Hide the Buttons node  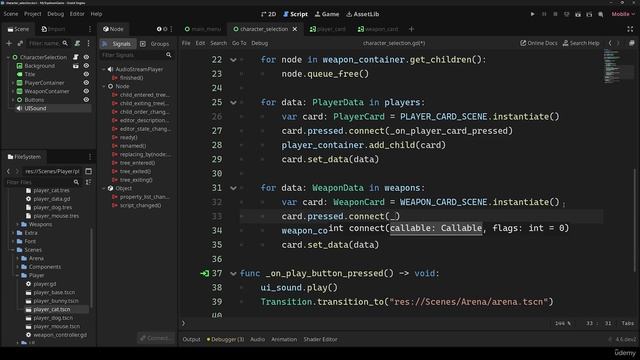(86, 100)
